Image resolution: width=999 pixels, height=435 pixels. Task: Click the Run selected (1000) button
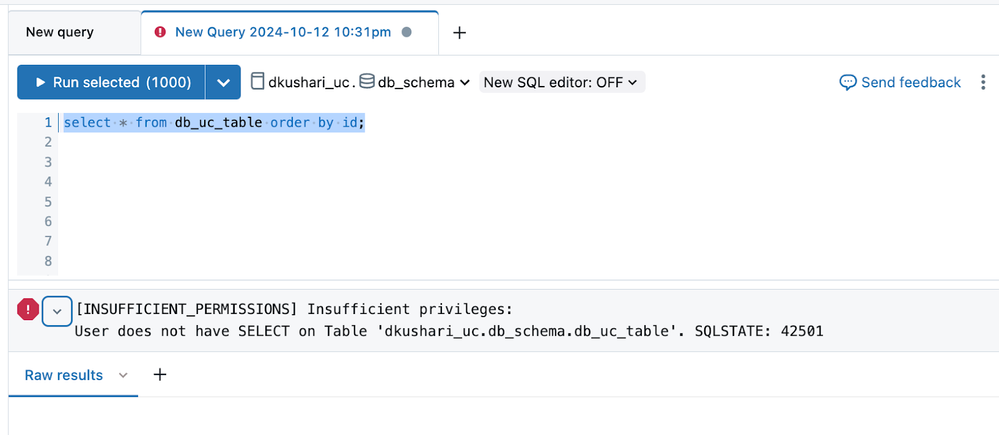coord(111,82)
